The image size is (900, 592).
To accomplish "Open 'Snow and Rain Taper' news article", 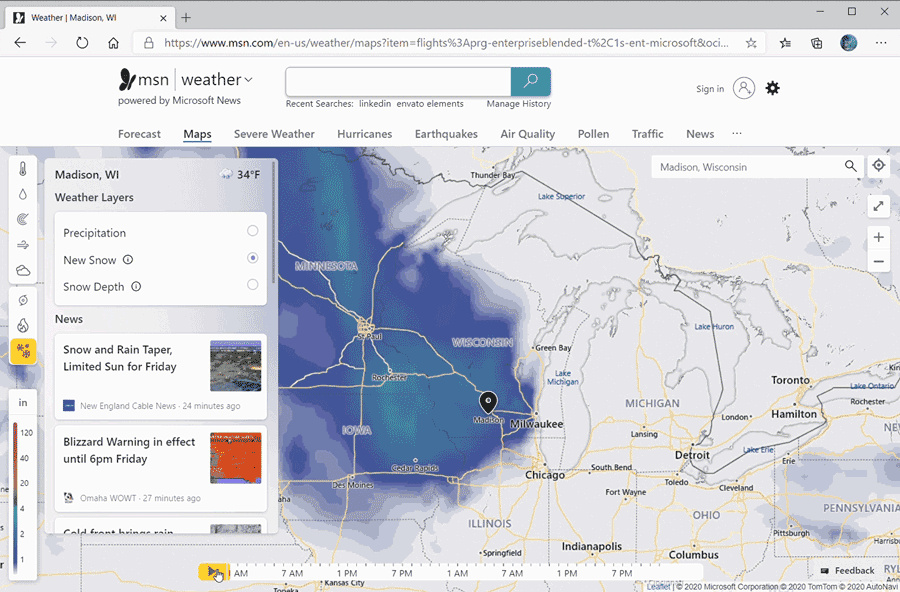I will click(x=161, y=377).
